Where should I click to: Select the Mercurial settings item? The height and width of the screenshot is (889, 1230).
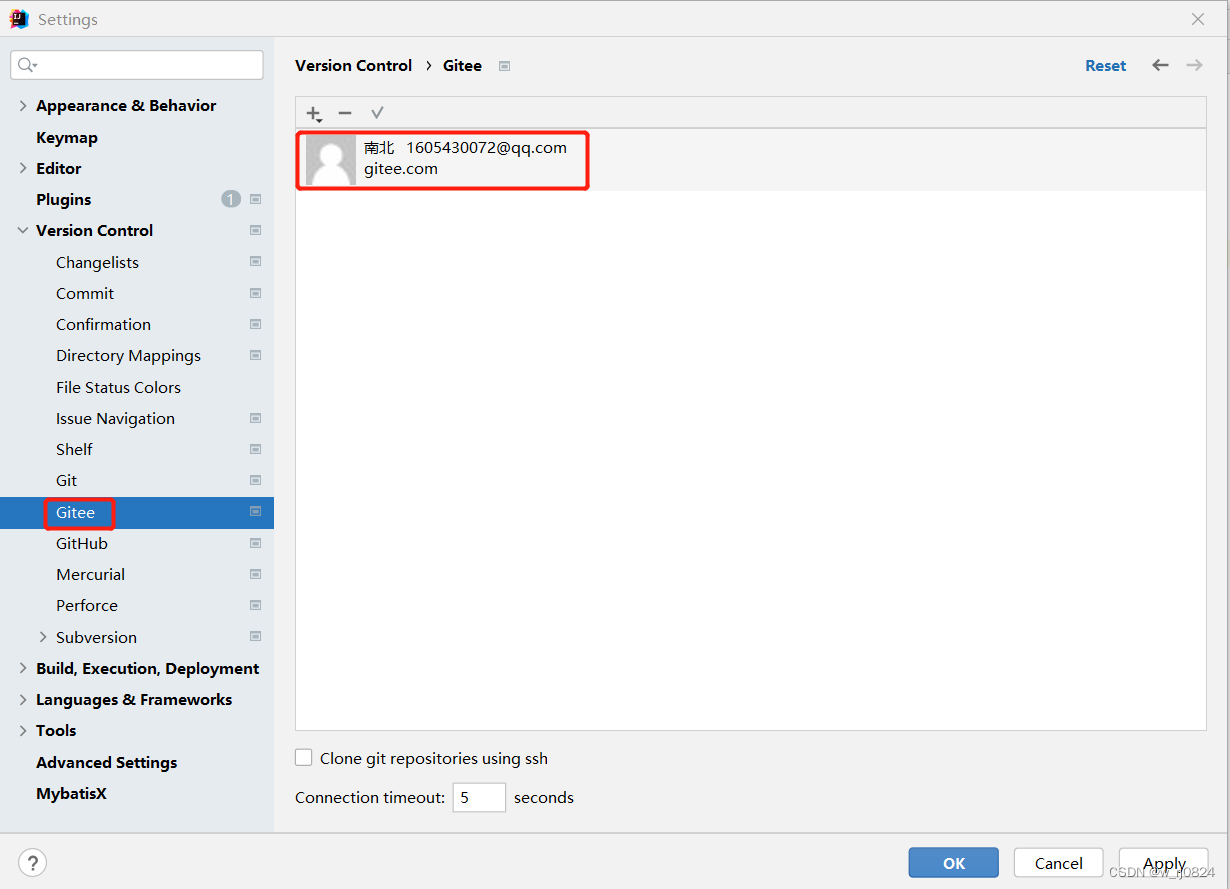click(x=90, y=574)
